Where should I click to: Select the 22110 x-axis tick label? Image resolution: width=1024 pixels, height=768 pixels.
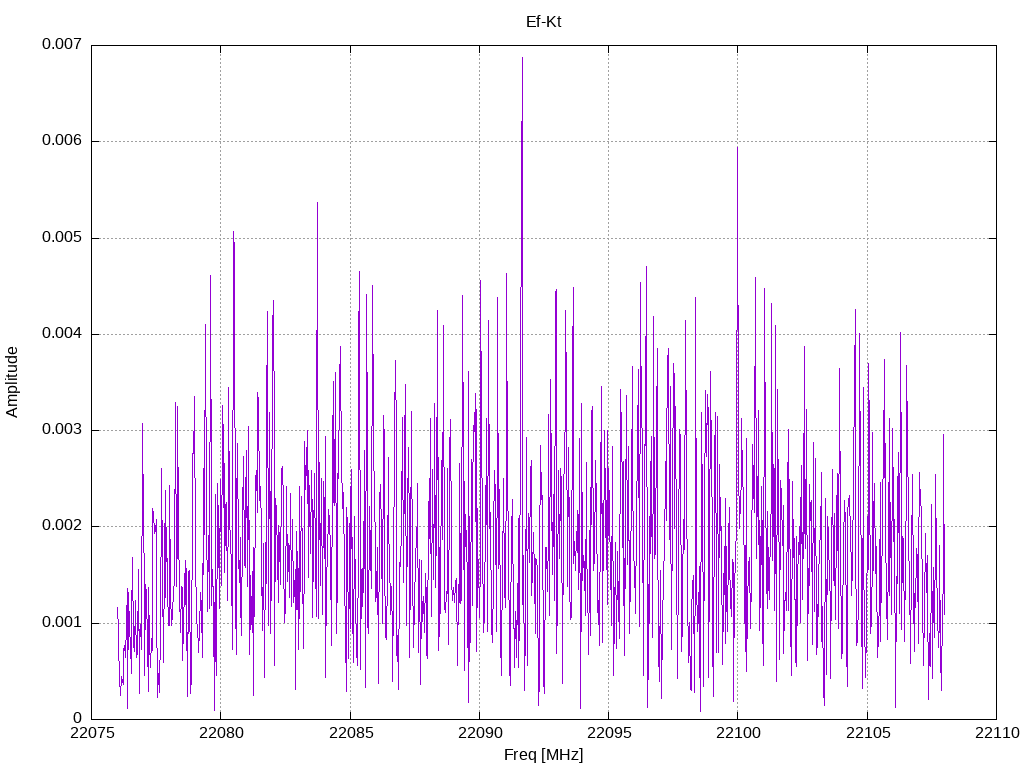[996, 735]
